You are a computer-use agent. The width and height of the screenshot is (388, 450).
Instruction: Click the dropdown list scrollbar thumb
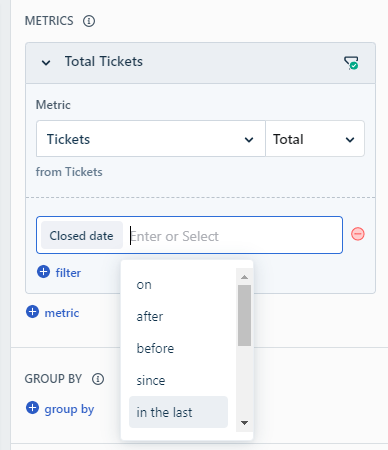(x=244, y=315)
